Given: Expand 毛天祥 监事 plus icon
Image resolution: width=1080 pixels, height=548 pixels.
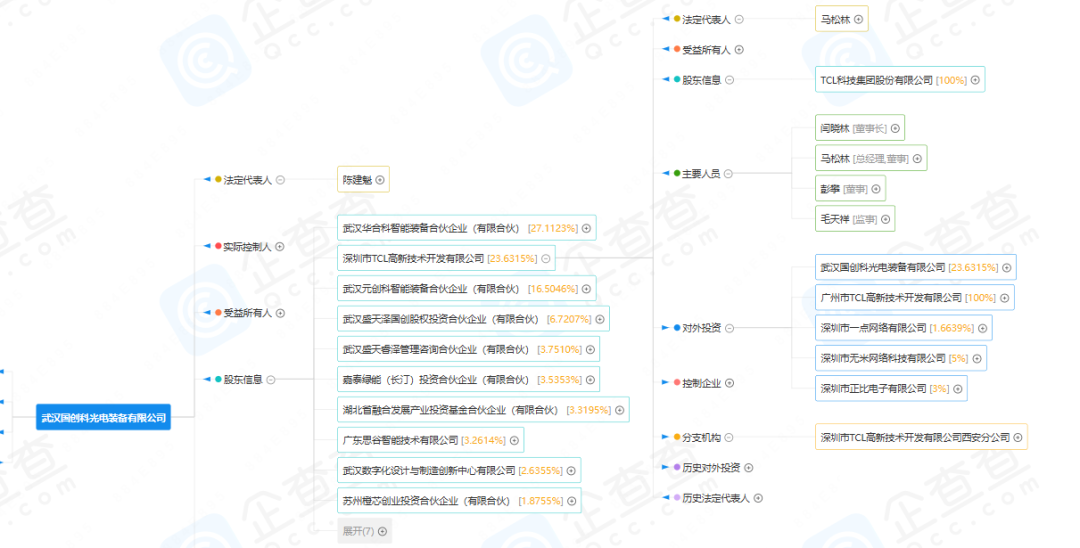Looking at the screenshot, I should point(885,219).
